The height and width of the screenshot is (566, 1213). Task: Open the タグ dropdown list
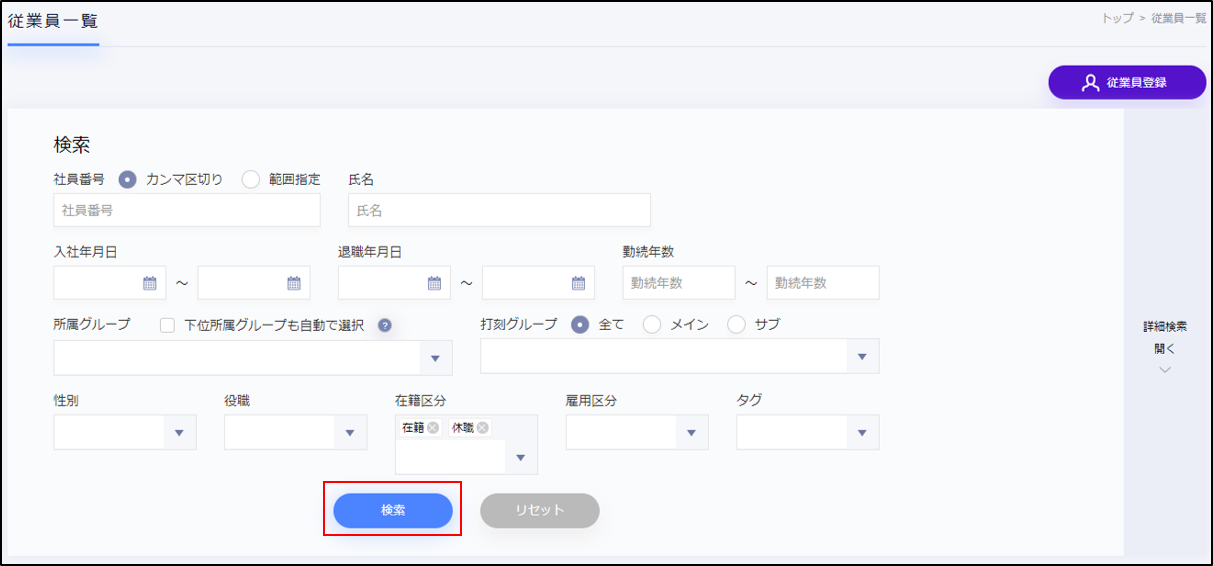(862, 433)
